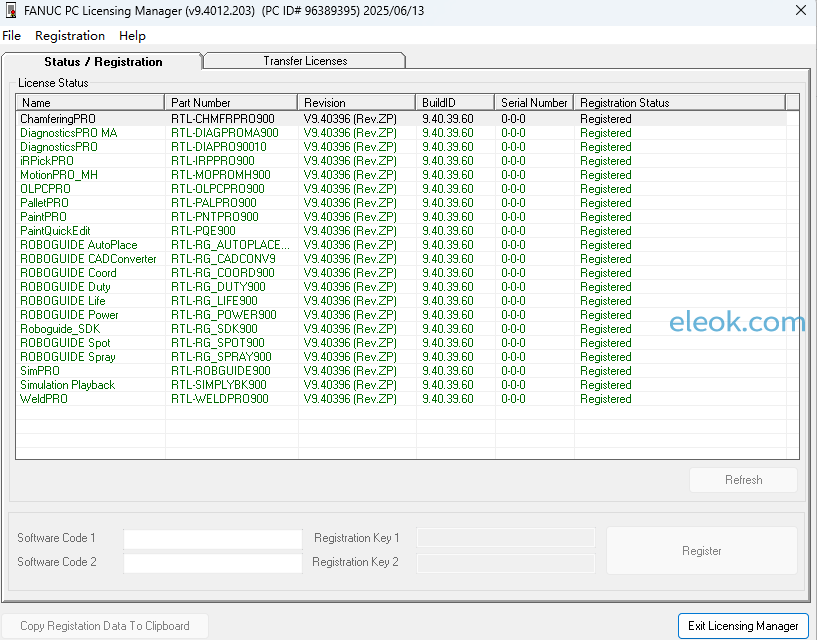Select the ChamferingPRO row

[401, 119]
